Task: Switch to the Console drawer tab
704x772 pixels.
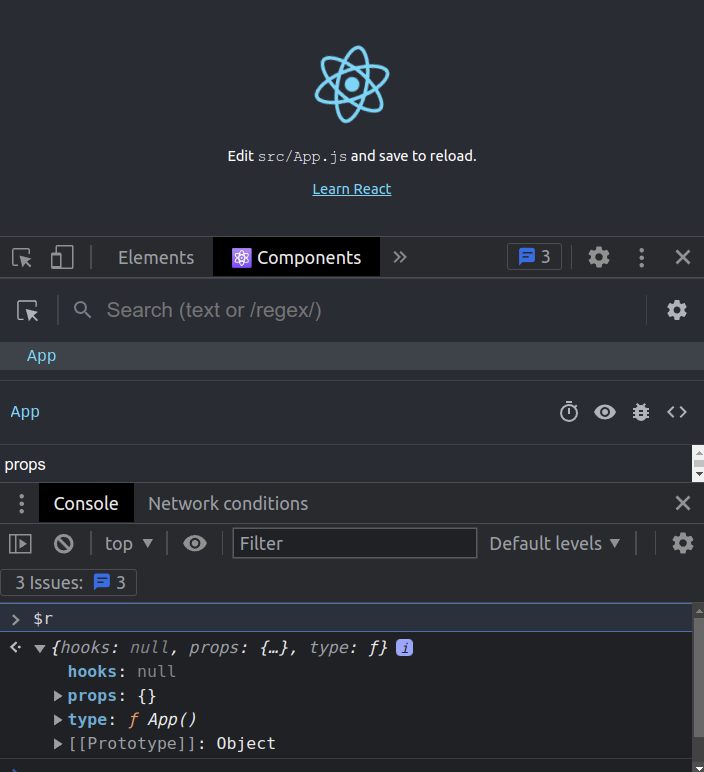Action: tap(86, 503)
